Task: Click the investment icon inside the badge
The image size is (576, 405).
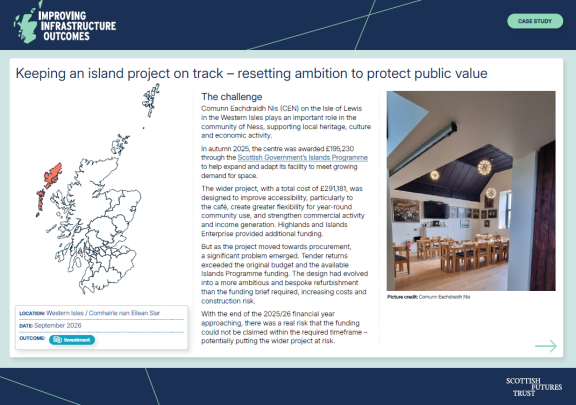Action: point(57,340)
